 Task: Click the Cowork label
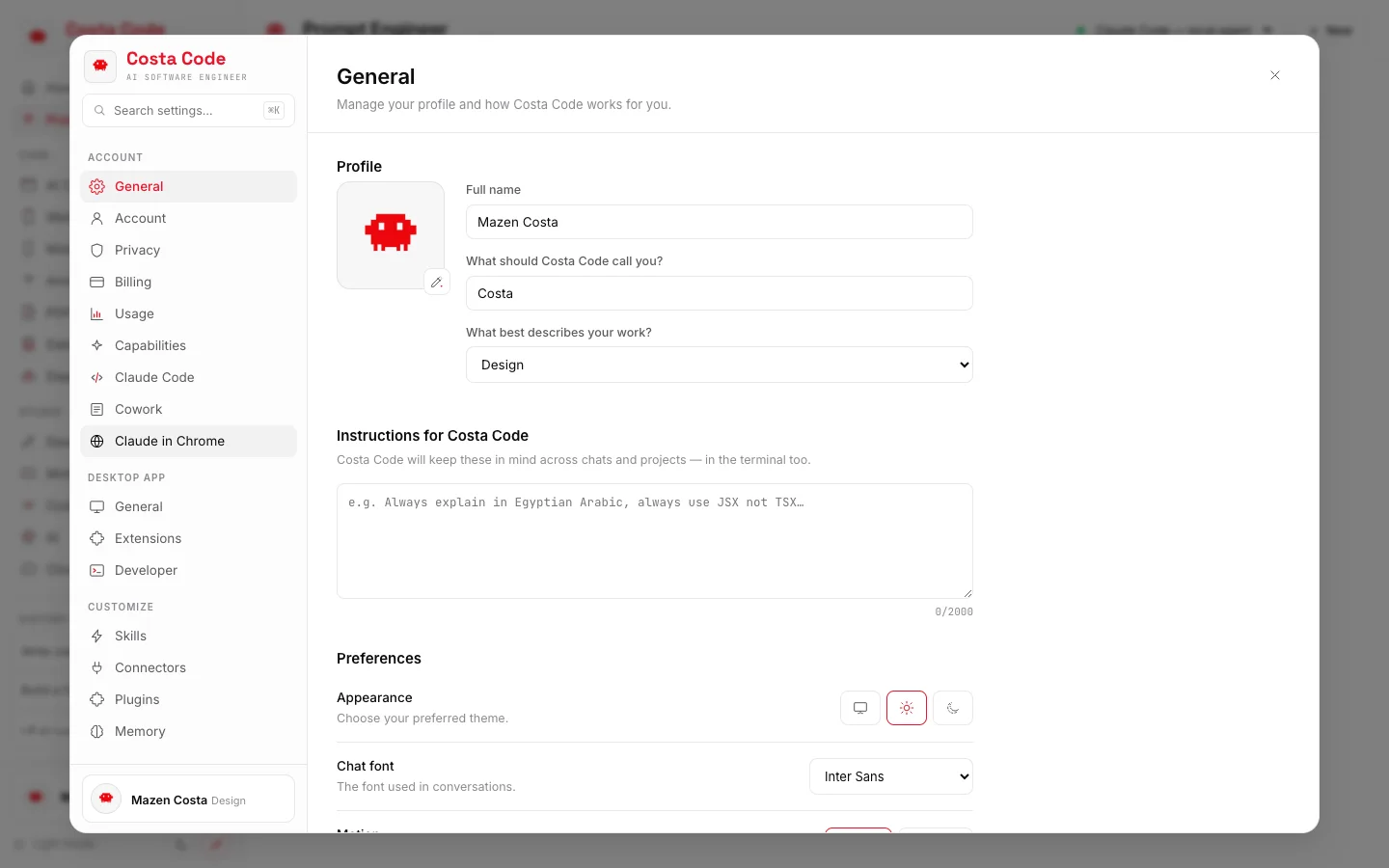138,409
